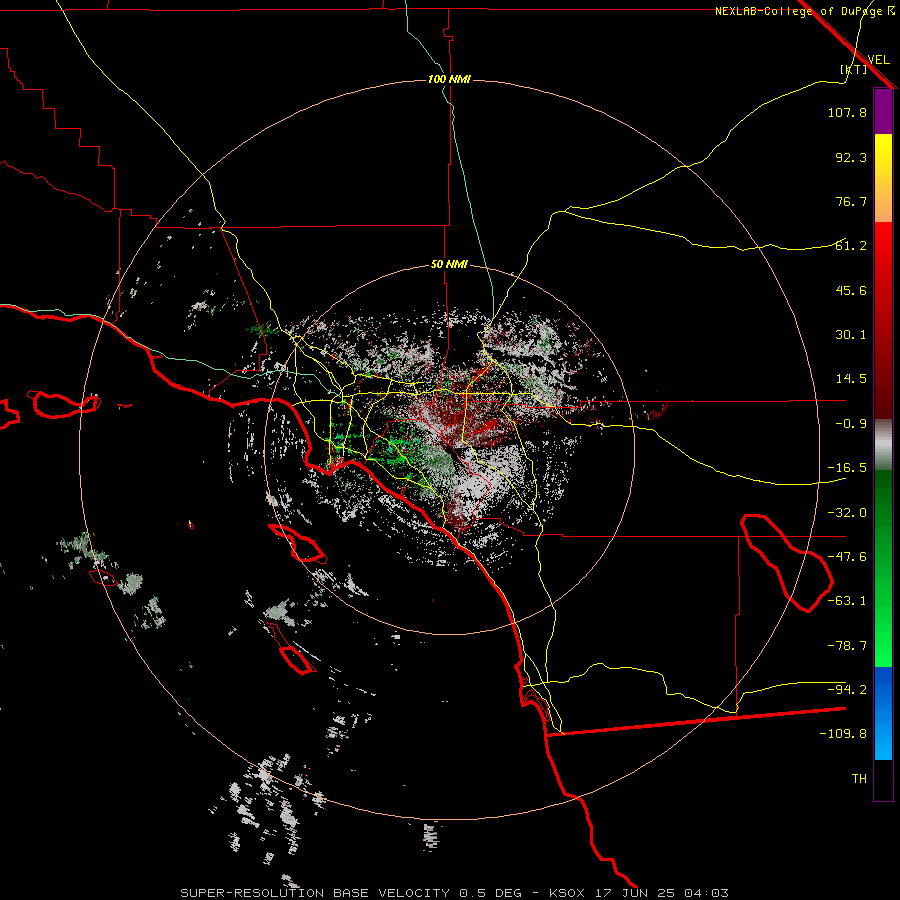Select the -16.5 velocity scale value

click(847, 468)
